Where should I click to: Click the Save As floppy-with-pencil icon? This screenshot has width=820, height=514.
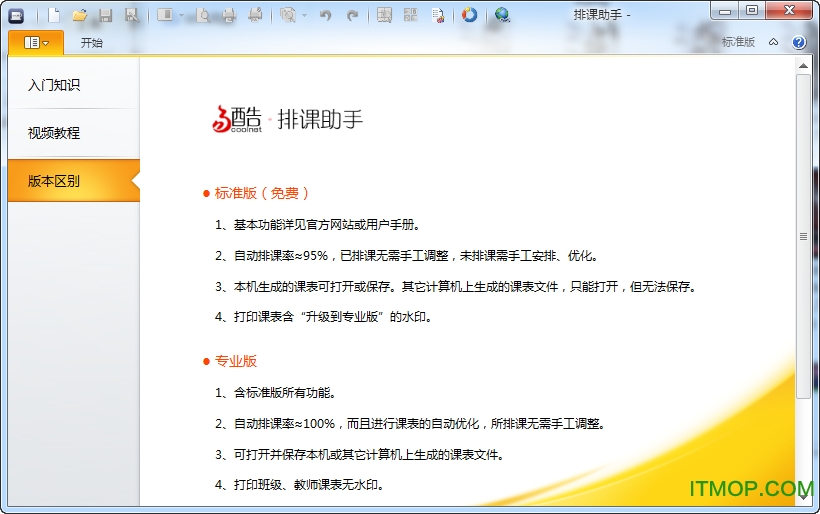tap(132, 15)
